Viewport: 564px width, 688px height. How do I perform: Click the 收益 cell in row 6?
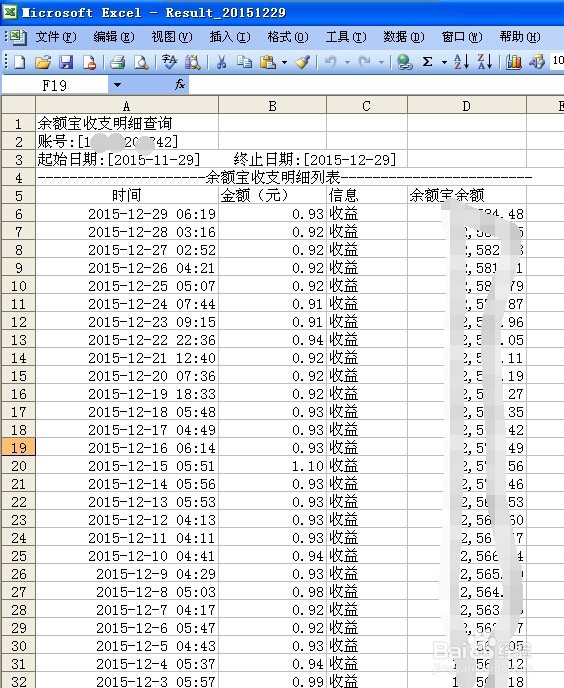[367, 214]
